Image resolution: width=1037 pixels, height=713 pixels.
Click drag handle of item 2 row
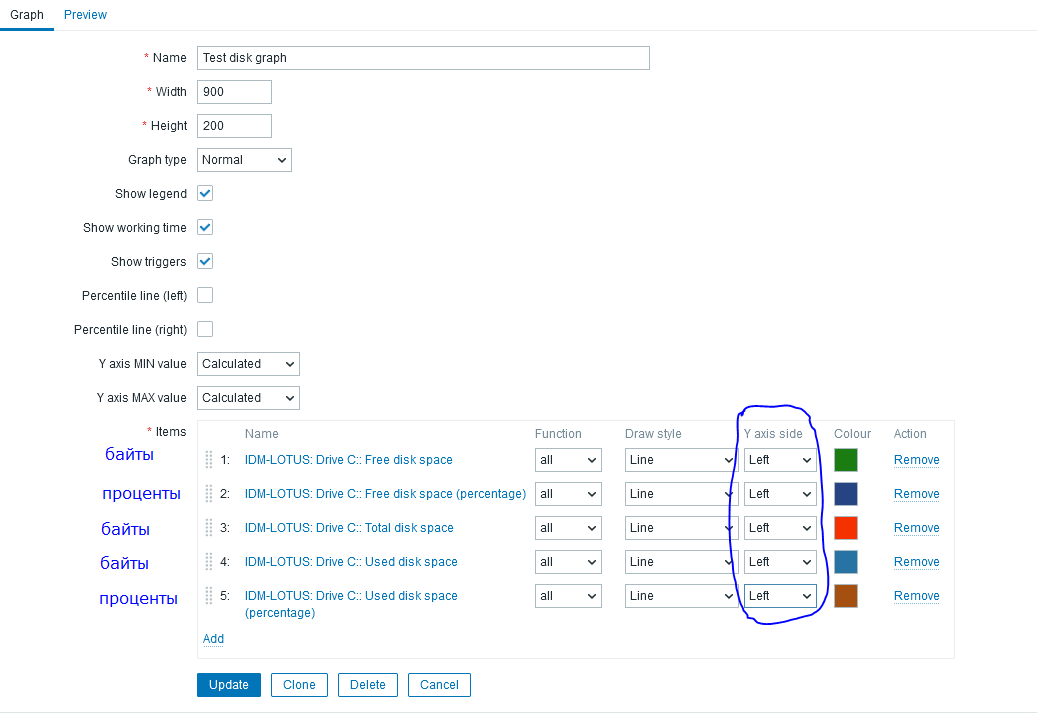(x=209, y=494)
